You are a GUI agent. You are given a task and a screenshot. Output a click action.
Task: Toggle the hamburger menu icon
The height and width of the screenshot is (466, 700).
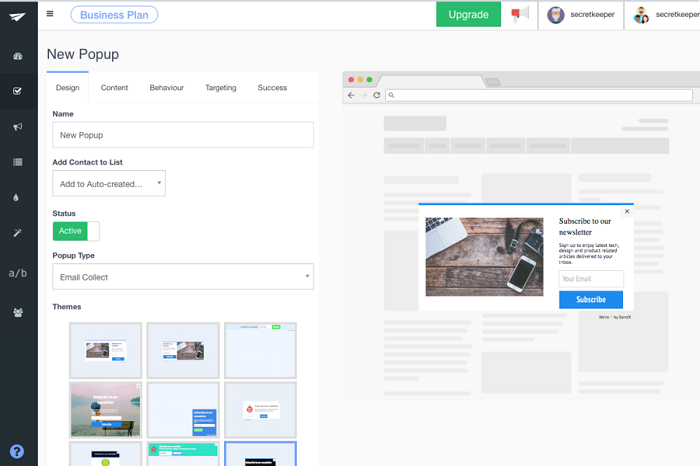pos(50,14)
